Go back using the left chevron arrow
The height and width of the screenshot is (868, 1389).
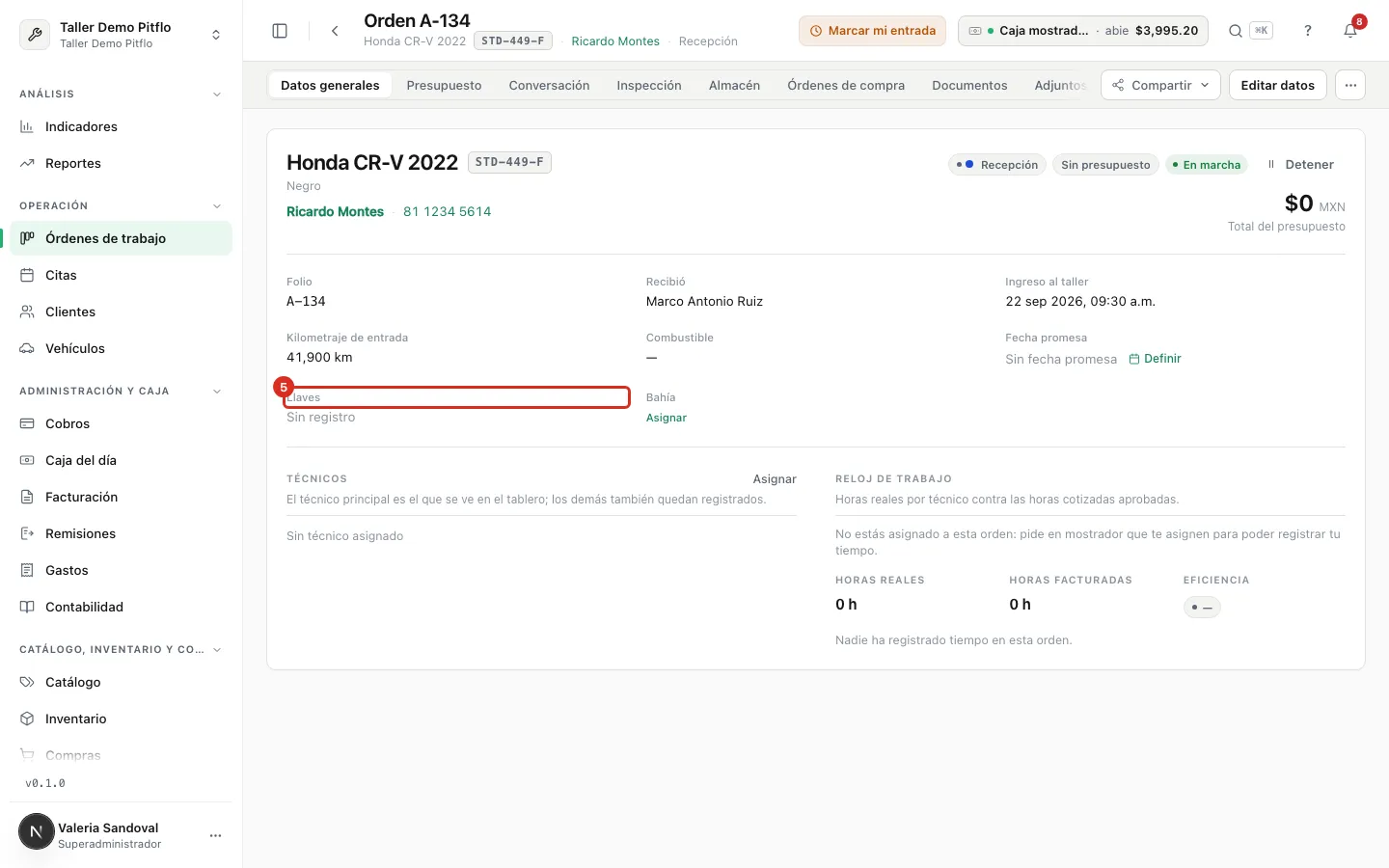335,31
